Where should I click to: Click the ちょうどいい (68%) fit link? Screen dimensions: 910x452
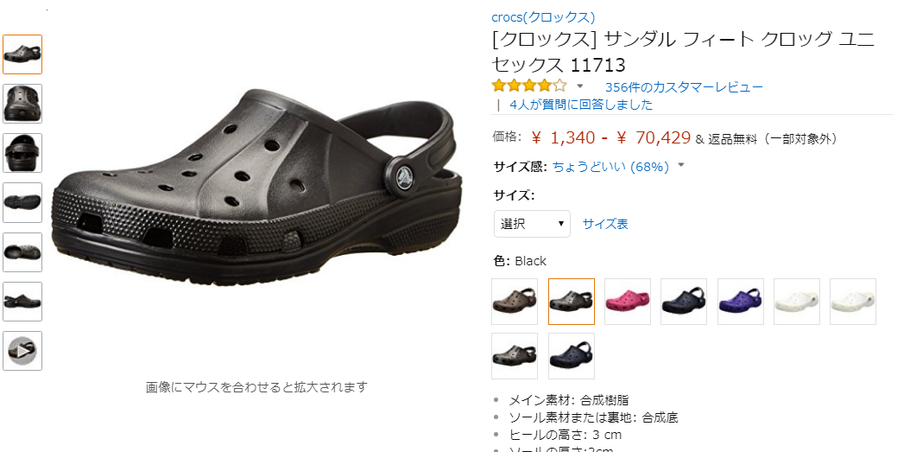[x=611, y=167]
